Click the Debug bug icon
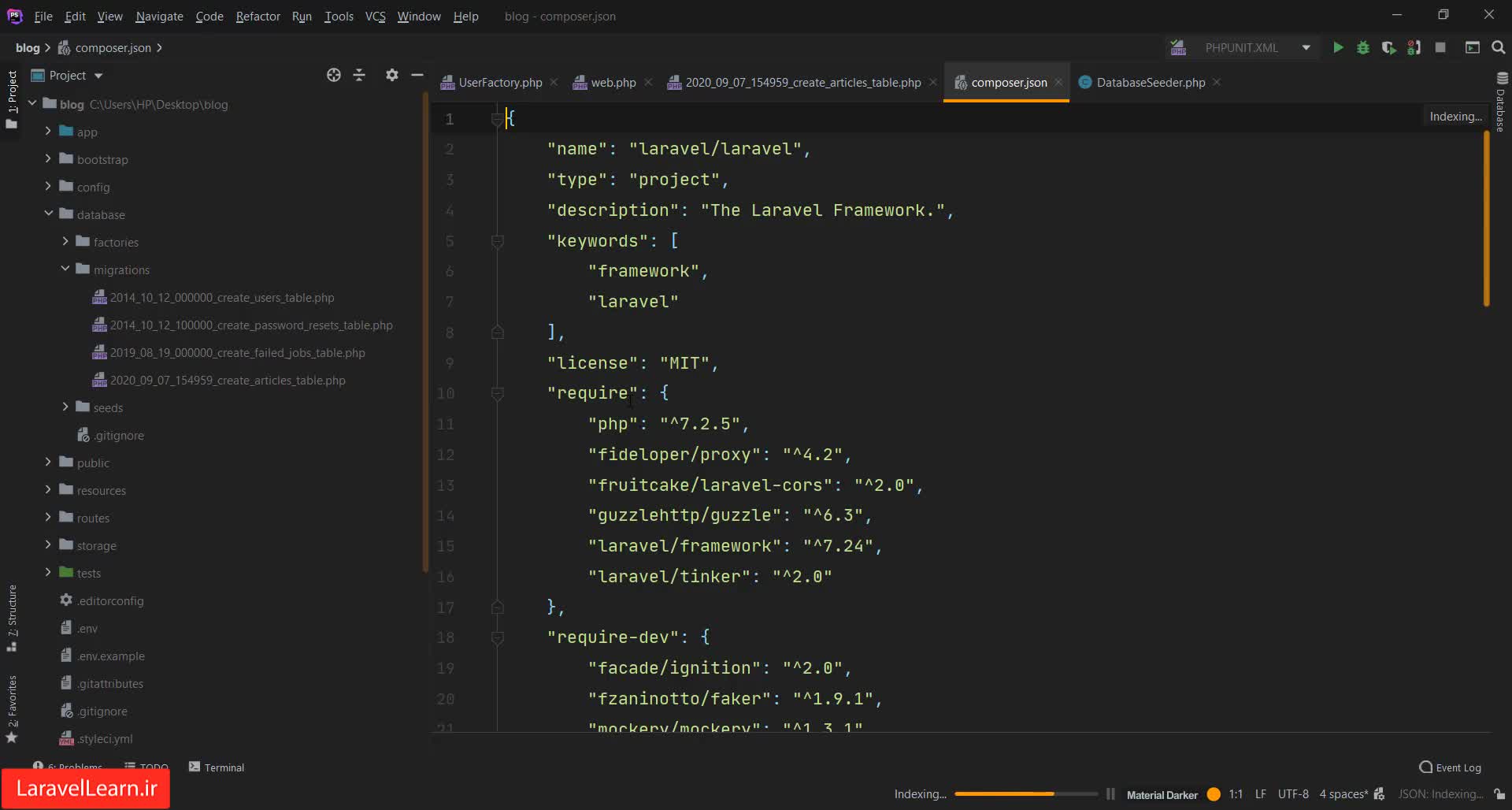1512x810 pixels. [x=1363, y=48]
